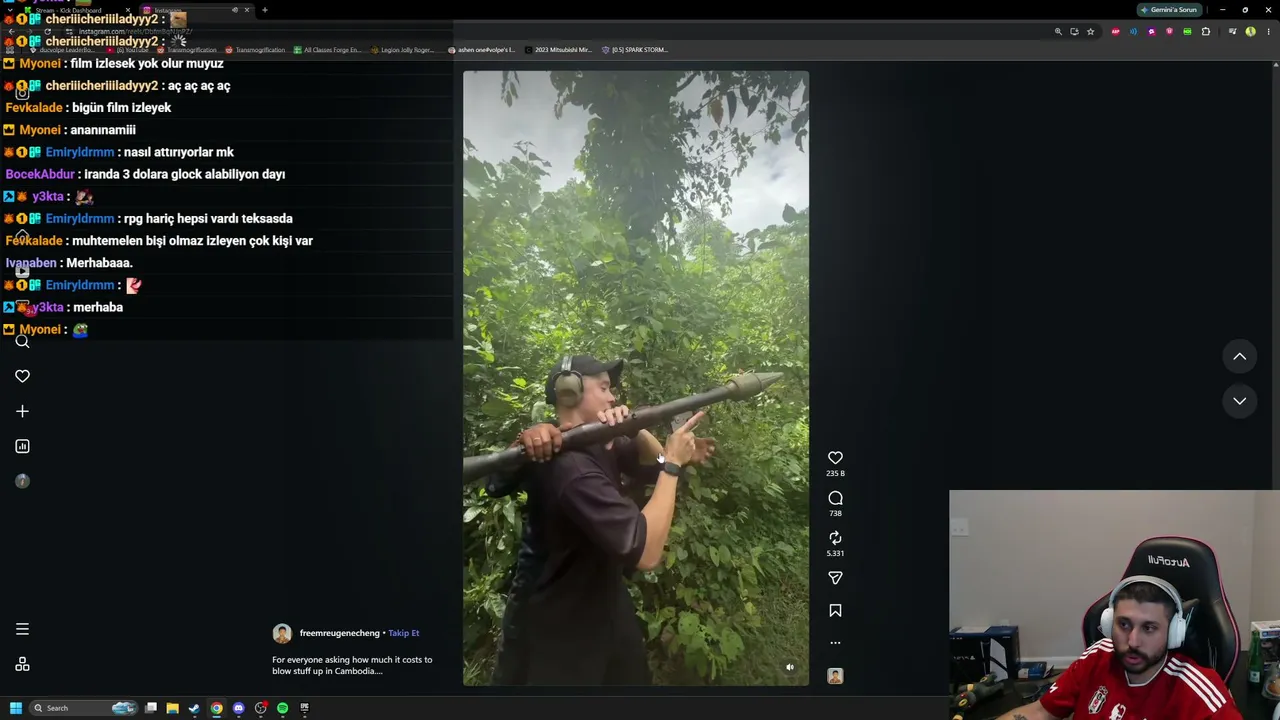Open the Instagram More hamburger menu
Screen dimensions: 1280x720
click(x=22, y=629)
